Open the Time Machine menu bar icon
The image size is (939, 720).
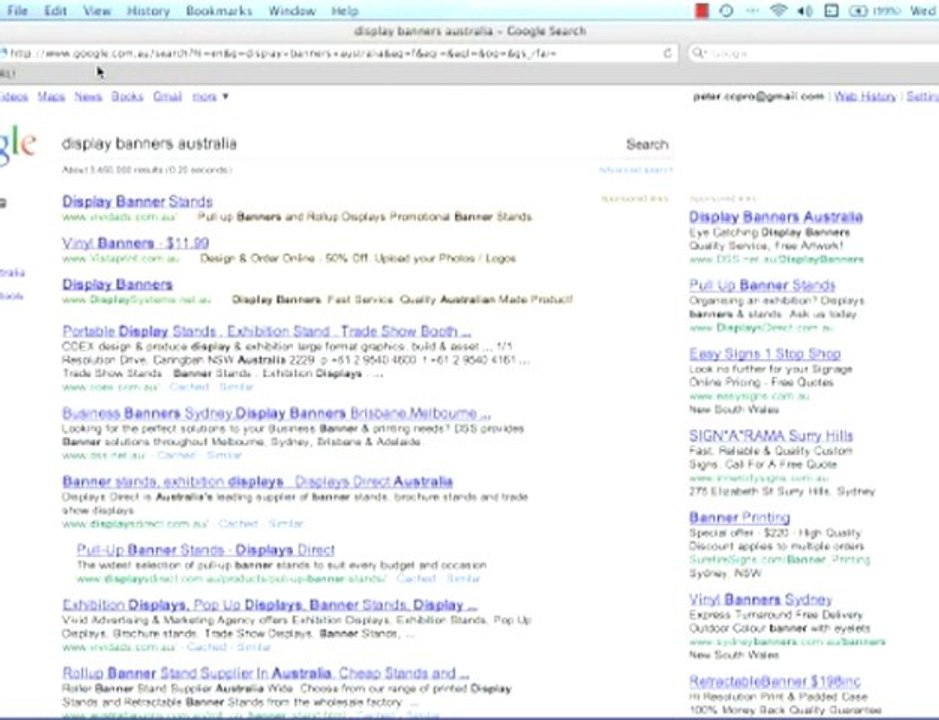[726, 11]
